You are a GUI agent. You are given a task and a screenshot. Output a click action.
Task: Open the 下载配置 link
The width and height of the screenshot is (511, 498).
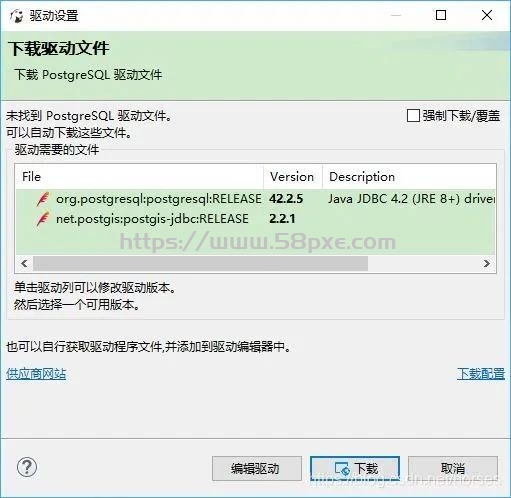tap(481, 374)
